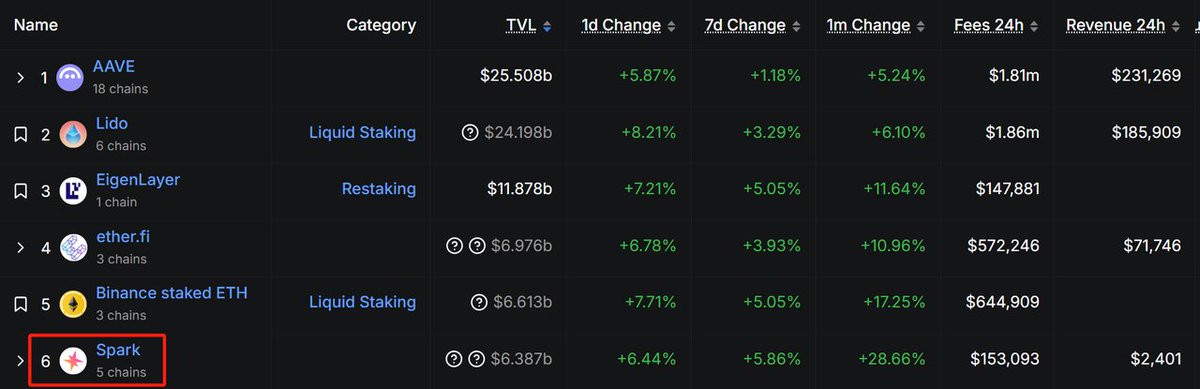Open the Restaking category link
1200x389 pixels.
[379, 189]
